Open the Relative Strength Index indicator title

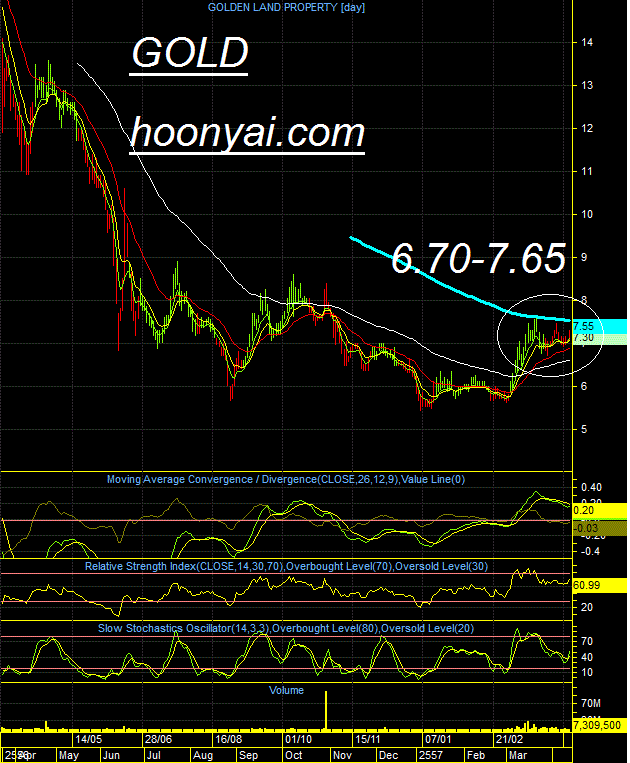tap(286, 566)
